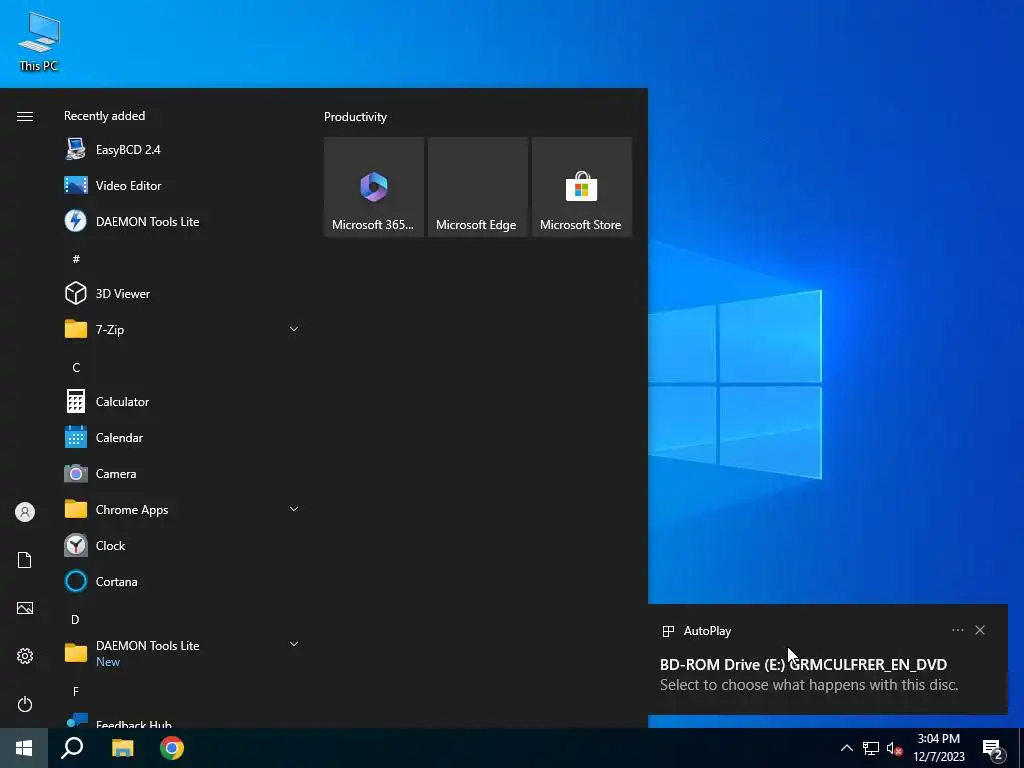Open AutoPlay notification for BD-ROM Drive
1024x768 pixels.
(x=827, y=660)
